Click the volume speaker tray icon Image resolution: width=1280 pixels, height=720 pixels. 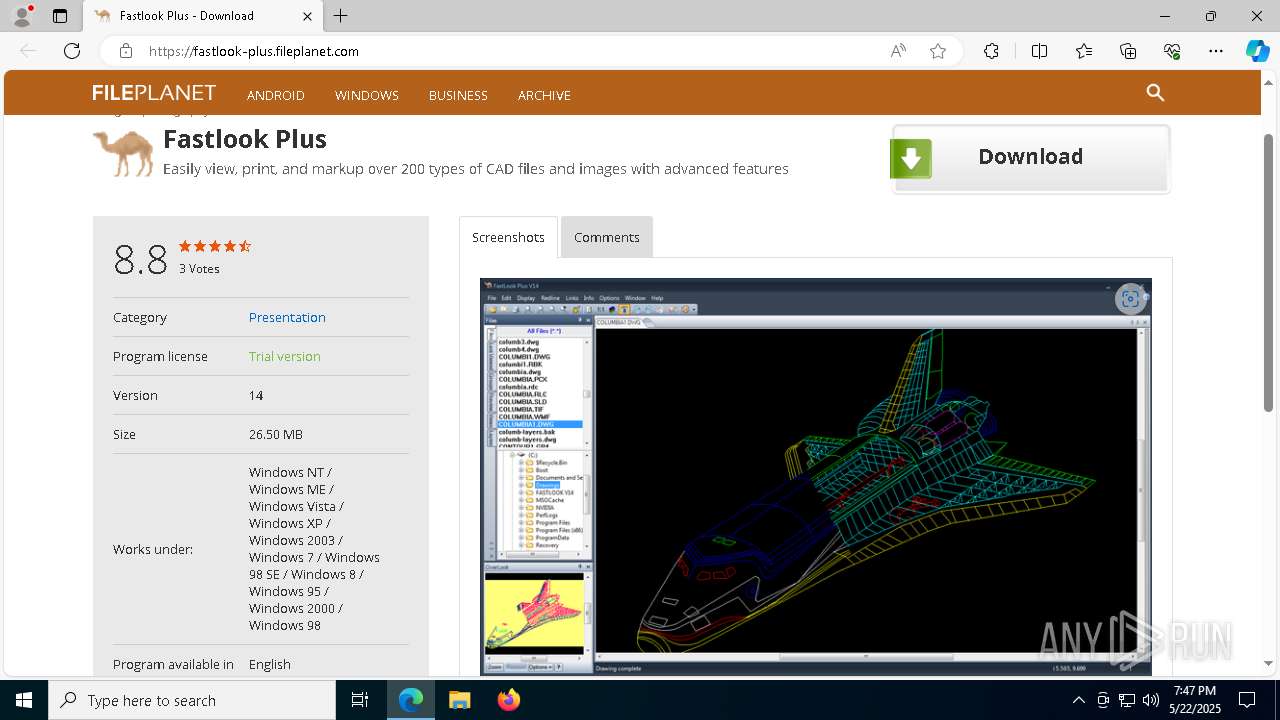click(x=1151, y=700)
